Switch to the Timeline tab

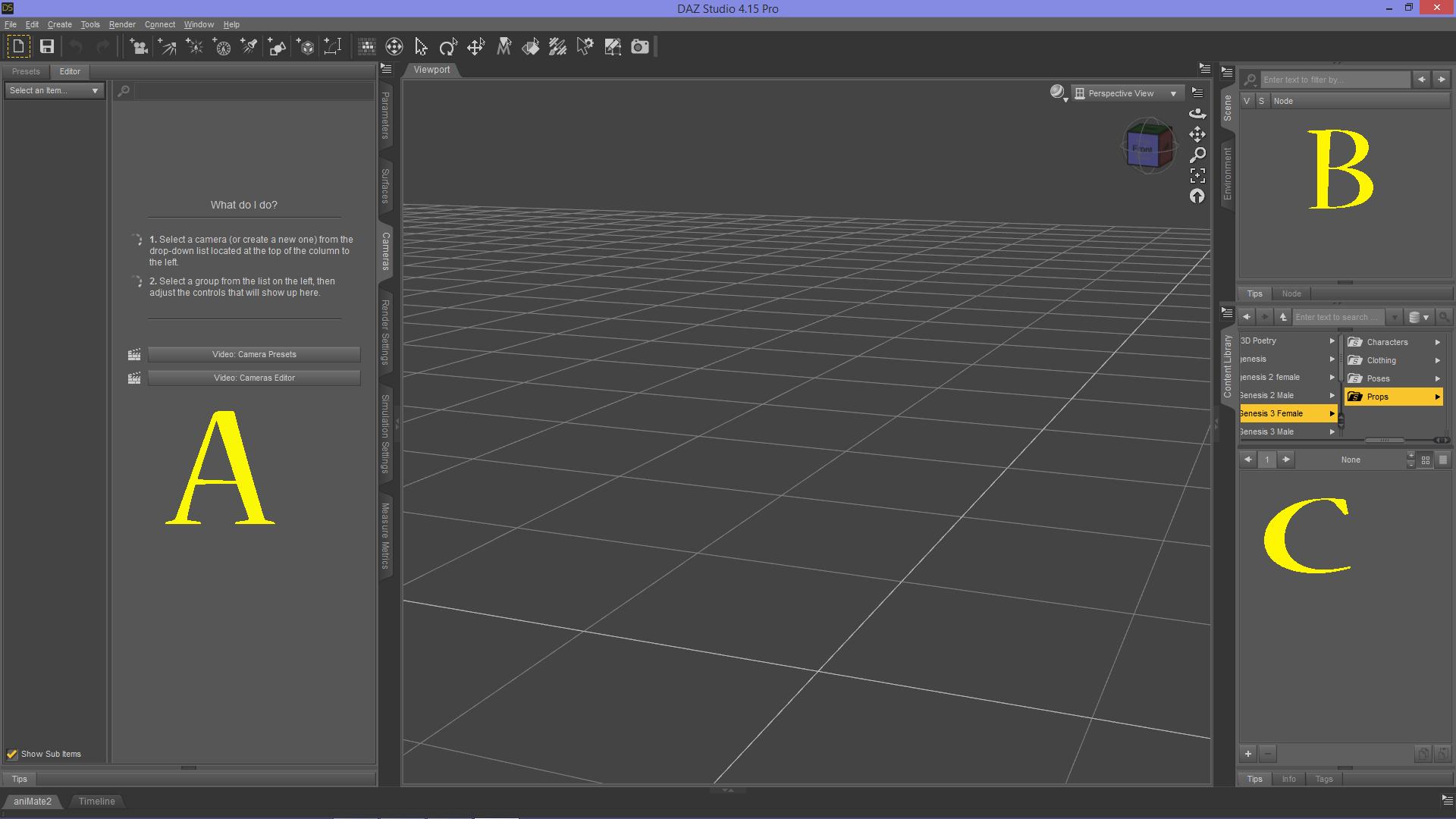(x=96, y=802)
